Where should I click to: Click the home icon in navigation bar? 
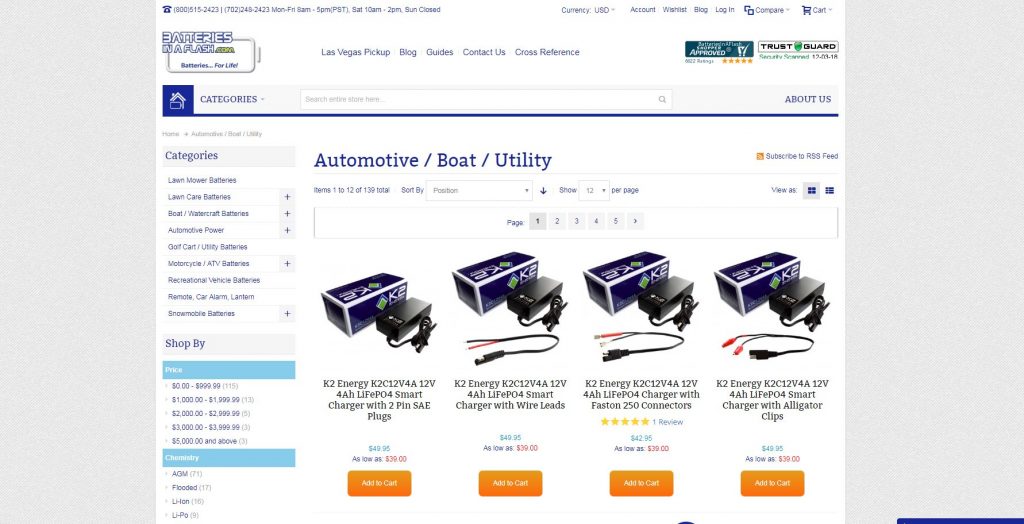[178, 99]
